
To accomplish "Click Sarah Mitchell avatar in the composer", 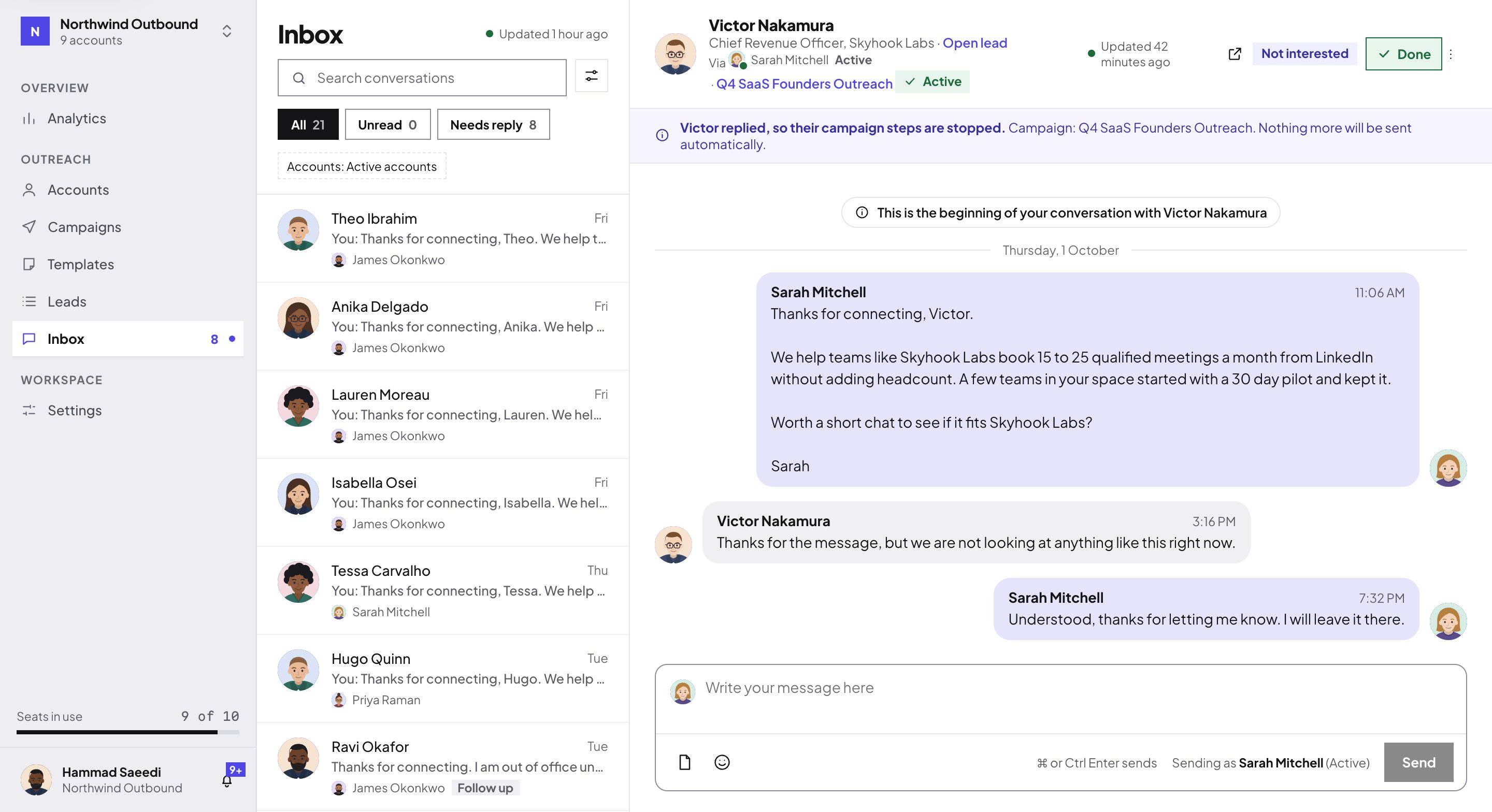I will pyautogui.click(x=682, y=691).
